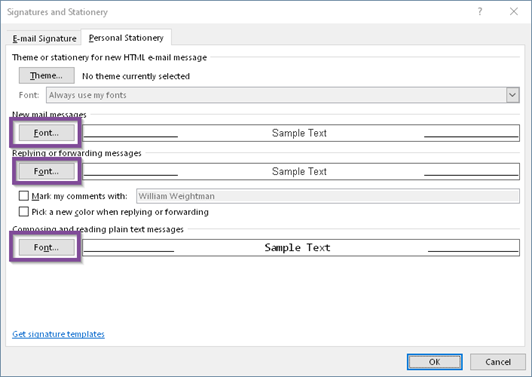This screenshot has height=377, width=532.
Task: Click the Font button for plain text messages
Action: pyautogui.click(x=46, y=247)
